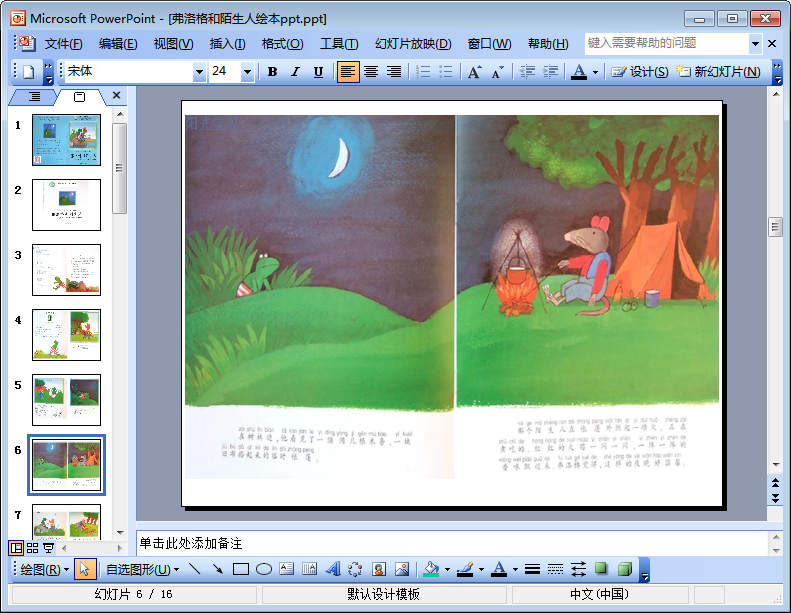Increase font size
Image resolution: width=791 pixels, height=613 pixels.
pos(474,72)
